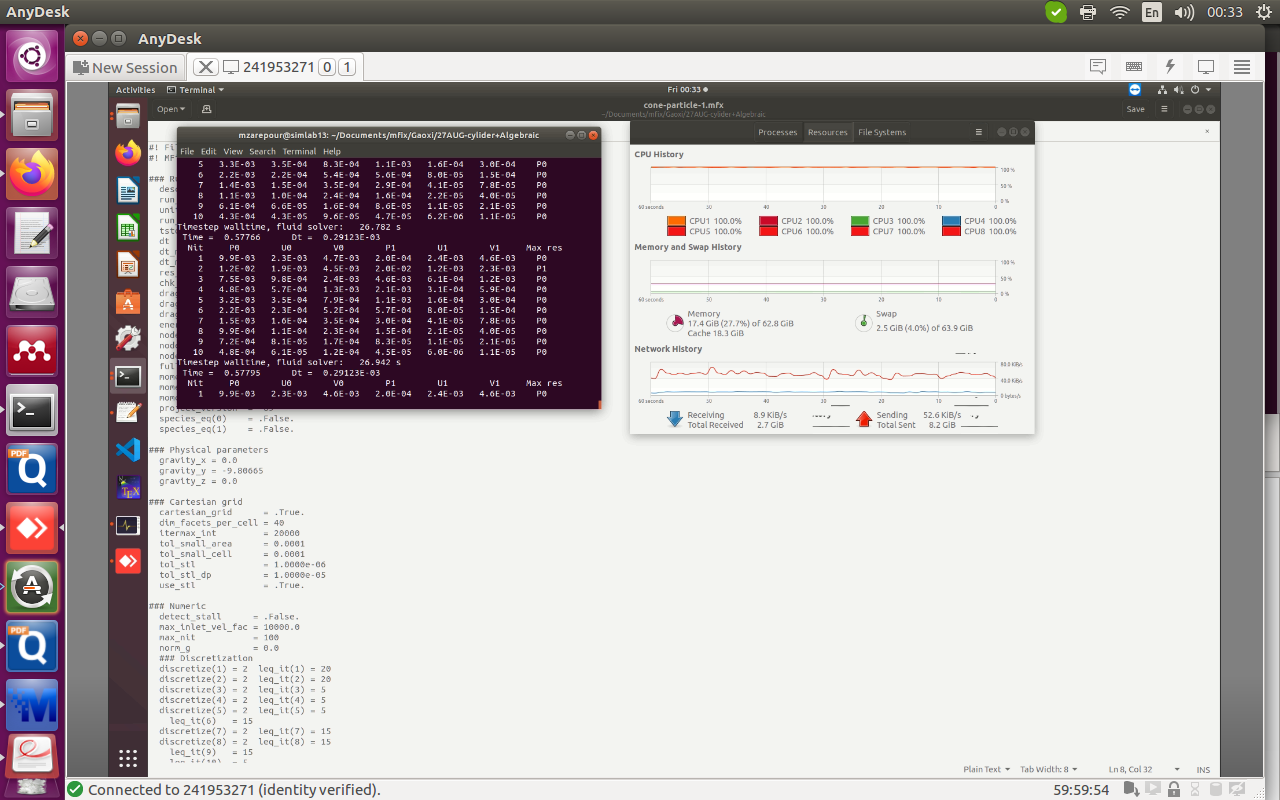This screenshot has height=800, width=1280.
Task: Expand the Tab Width: 8 dropdown
Action: pyautogui.click(x=1049, y=770)
